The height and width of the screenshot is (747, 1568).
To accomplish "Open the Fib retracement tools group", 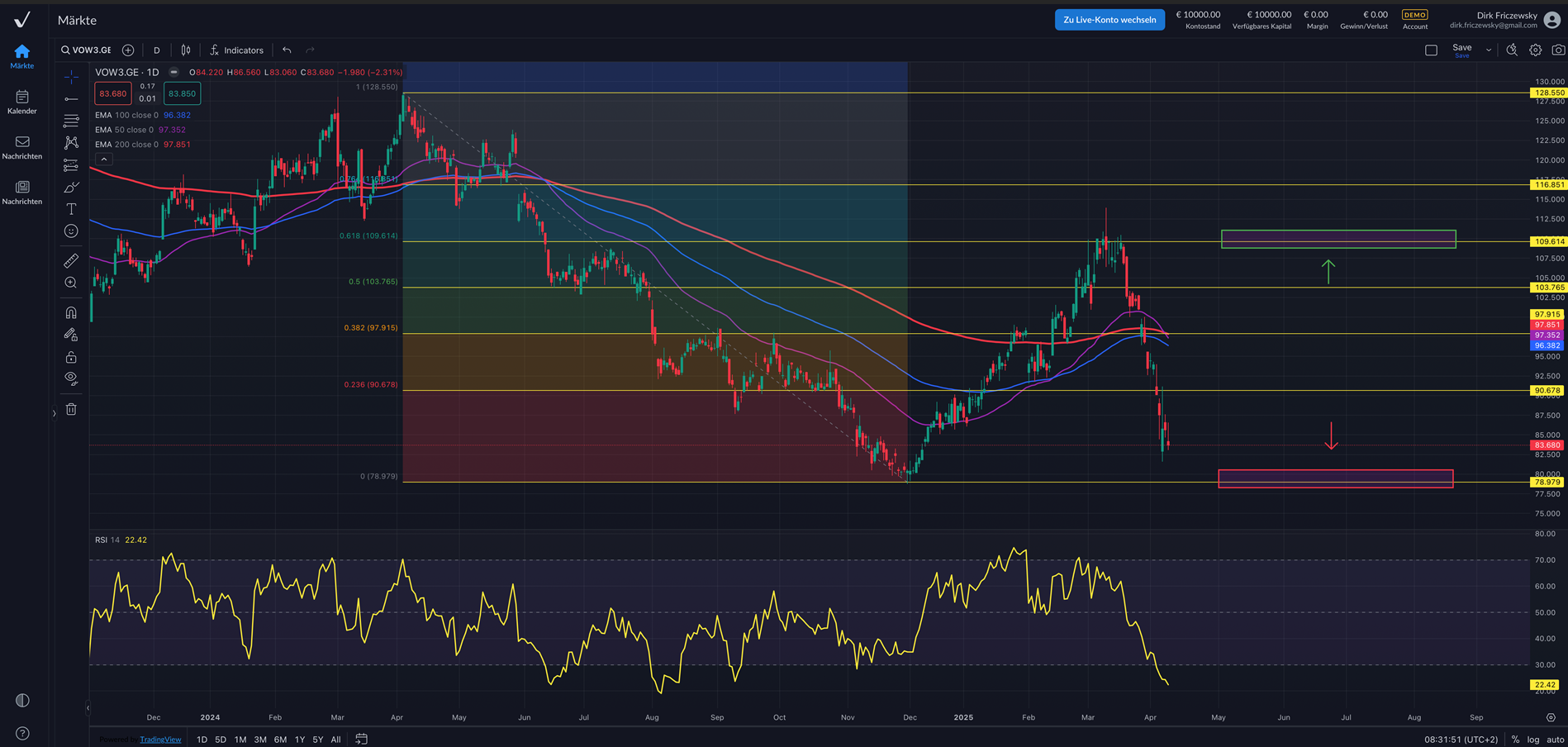I will [x=71, y=121].
